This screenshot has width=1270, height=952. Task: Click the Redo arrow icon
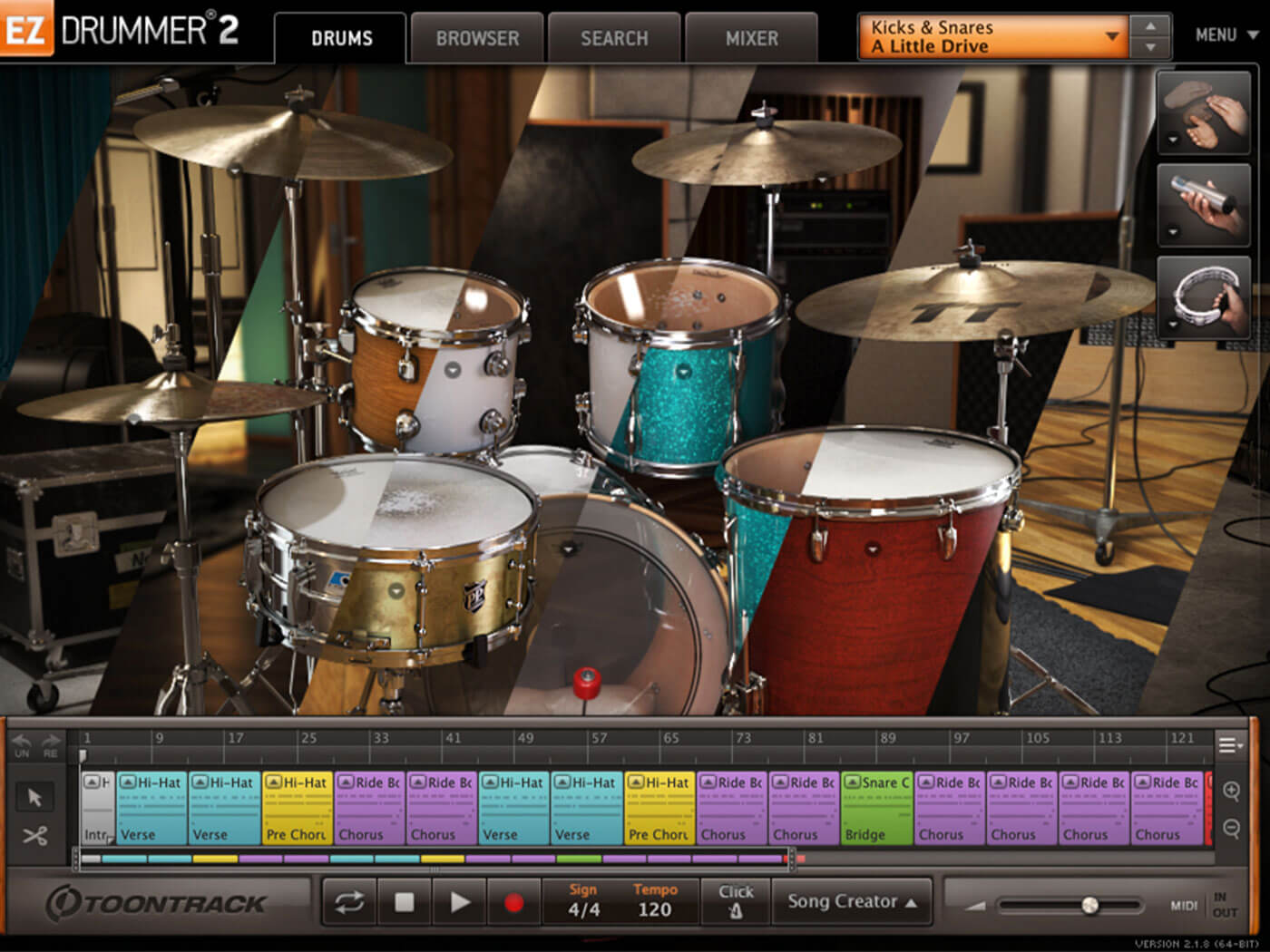coord(50,742)
